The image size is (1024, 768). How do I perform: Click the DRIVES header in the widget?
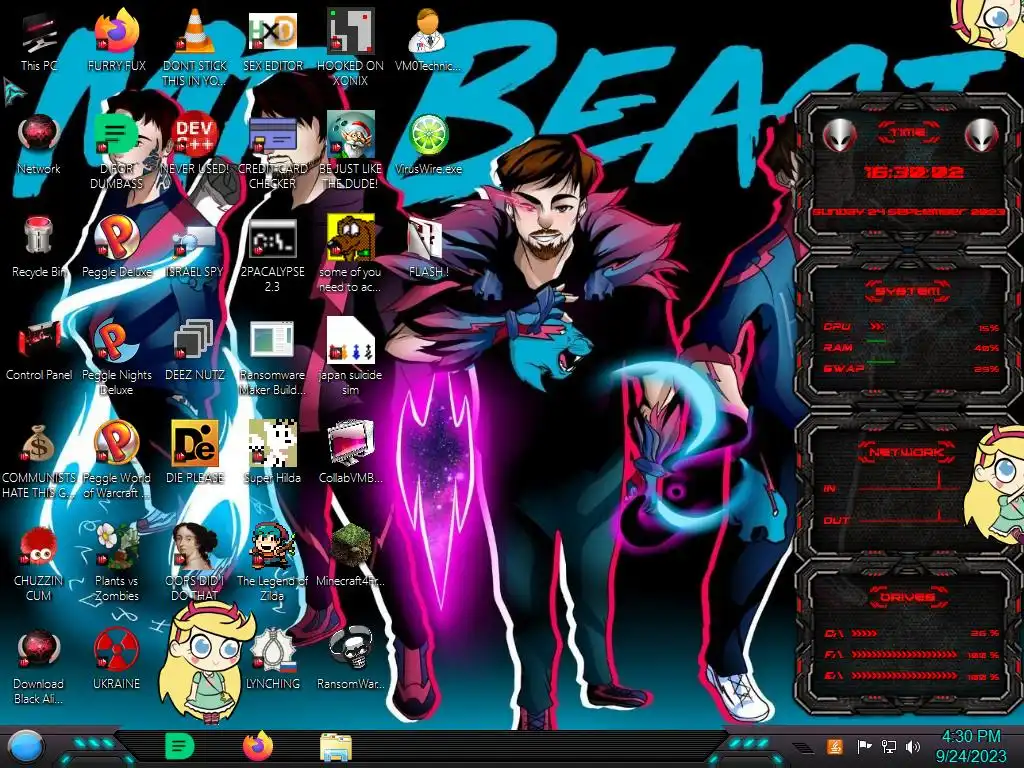tap(907, 597)
